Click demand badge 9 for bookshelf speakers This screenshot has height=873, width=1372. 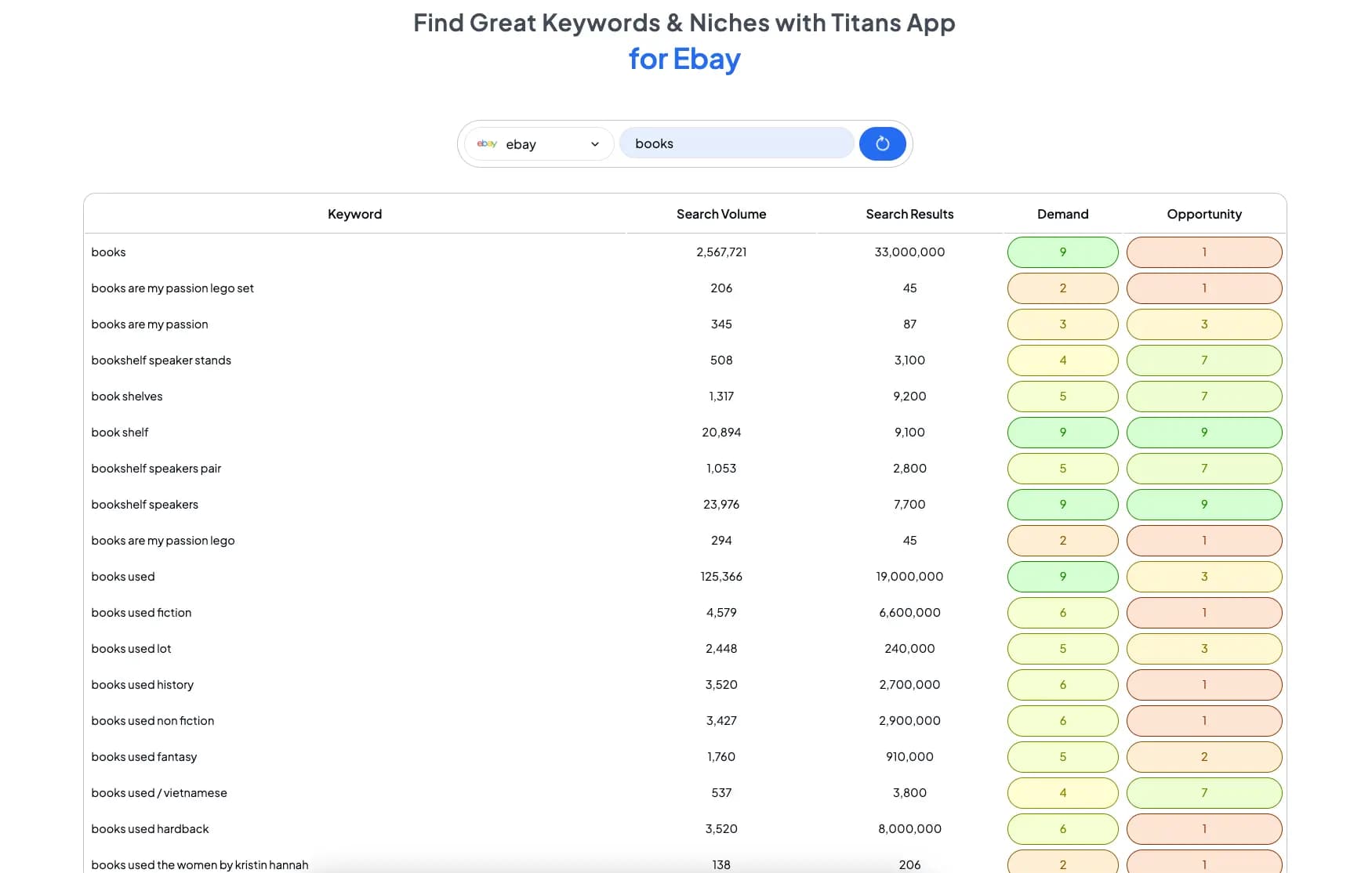(x=1062, y=505)
